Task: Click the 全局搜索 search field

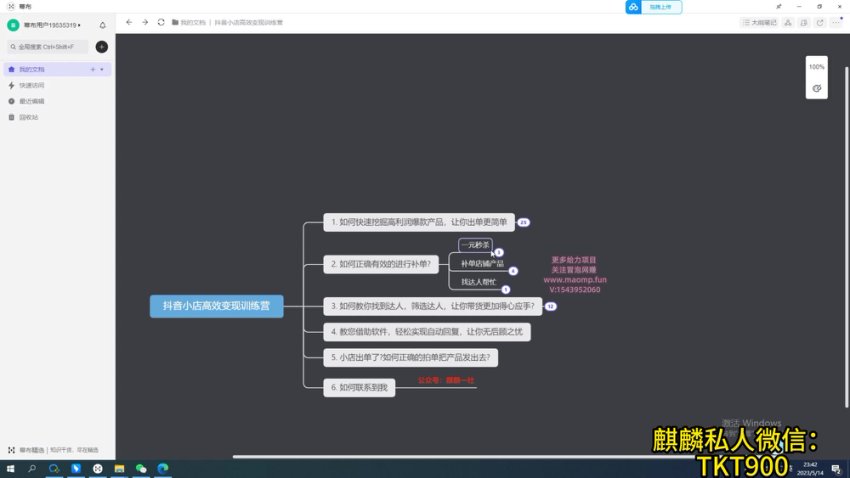Action: point(48,47)
